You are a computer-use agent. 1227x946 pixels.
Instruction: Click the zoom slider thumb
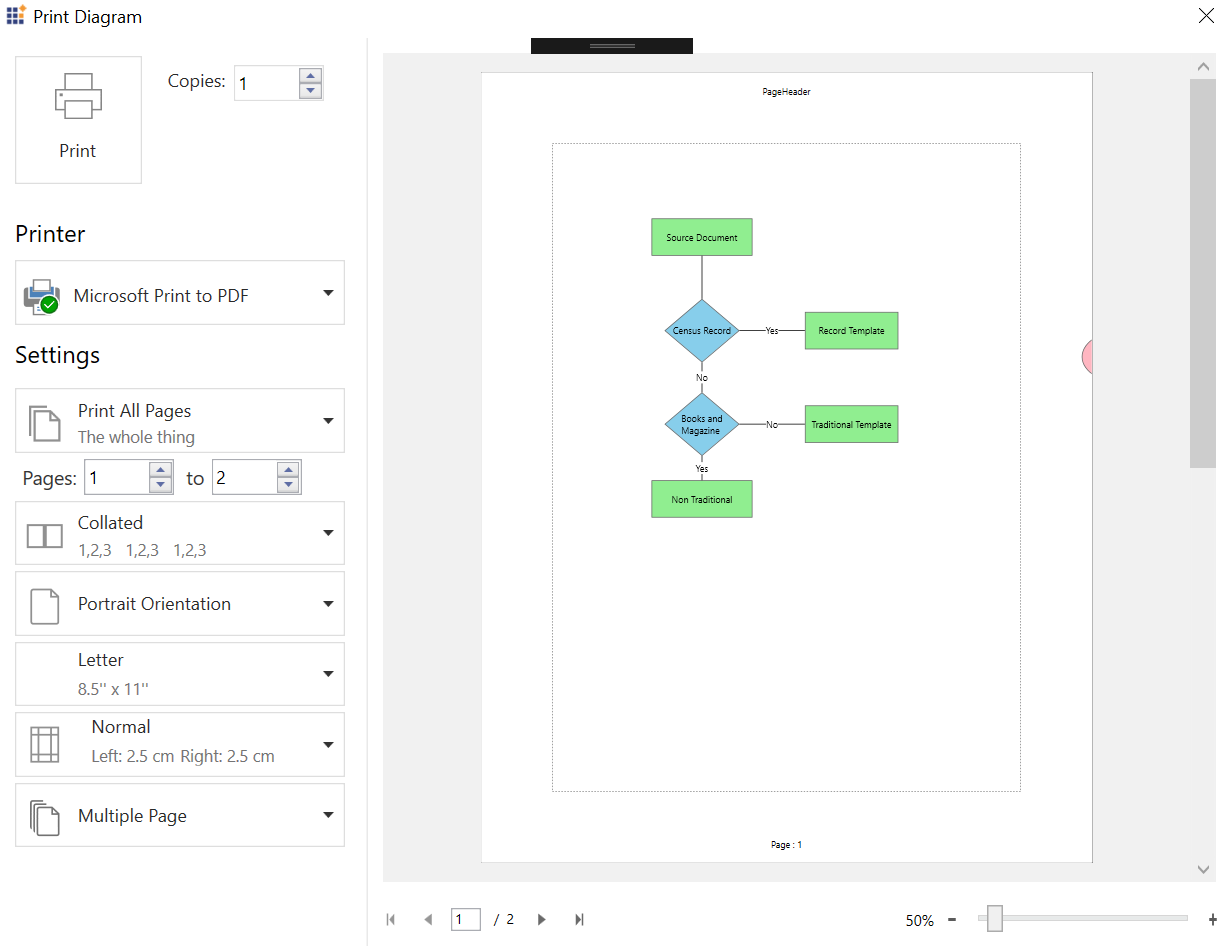point(994,918)
